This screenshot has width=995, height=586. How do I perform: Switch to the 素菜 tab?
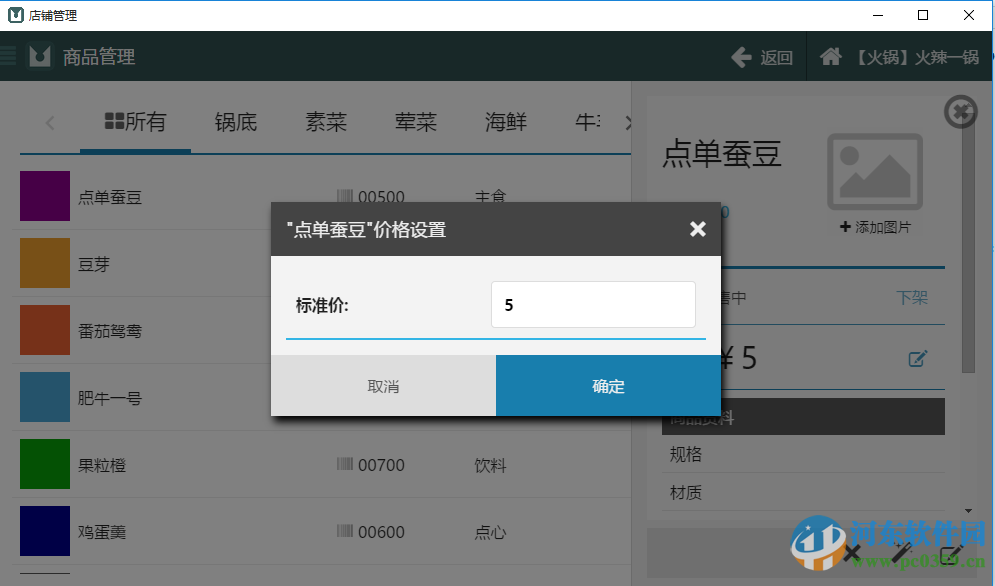326,121
